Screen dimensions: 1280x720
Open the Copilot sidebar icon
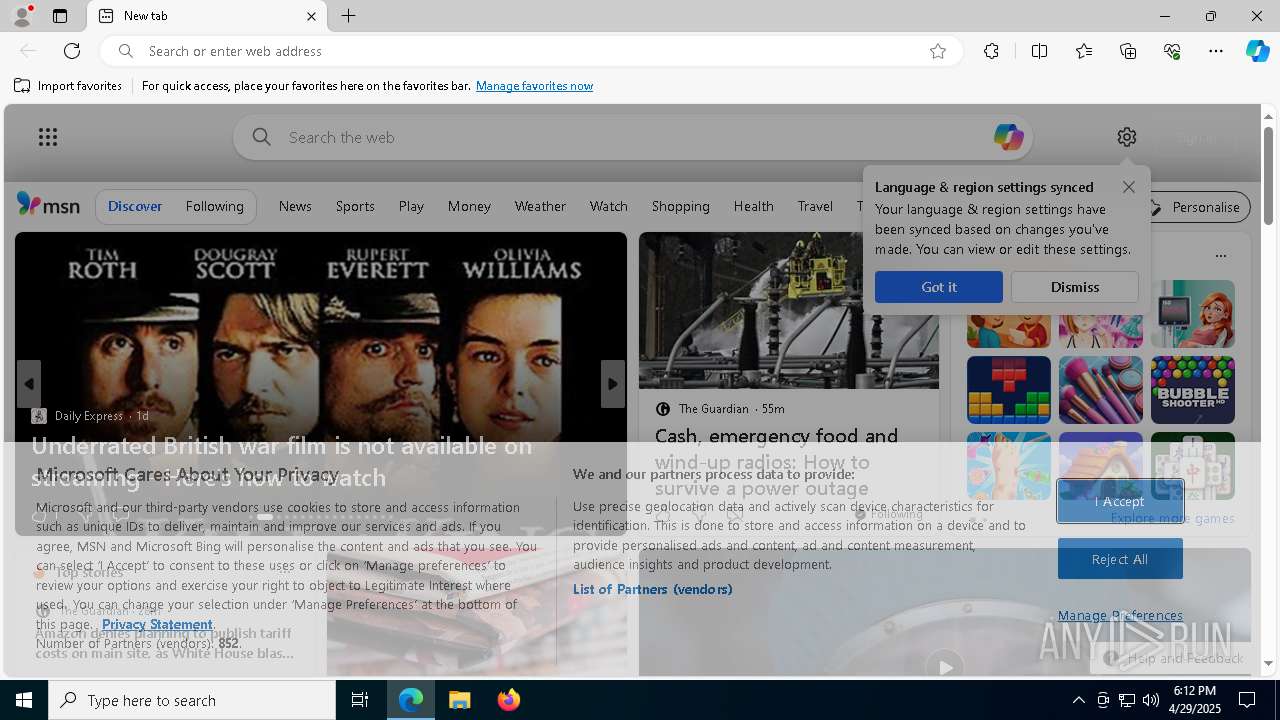(x=1257, y=51)
